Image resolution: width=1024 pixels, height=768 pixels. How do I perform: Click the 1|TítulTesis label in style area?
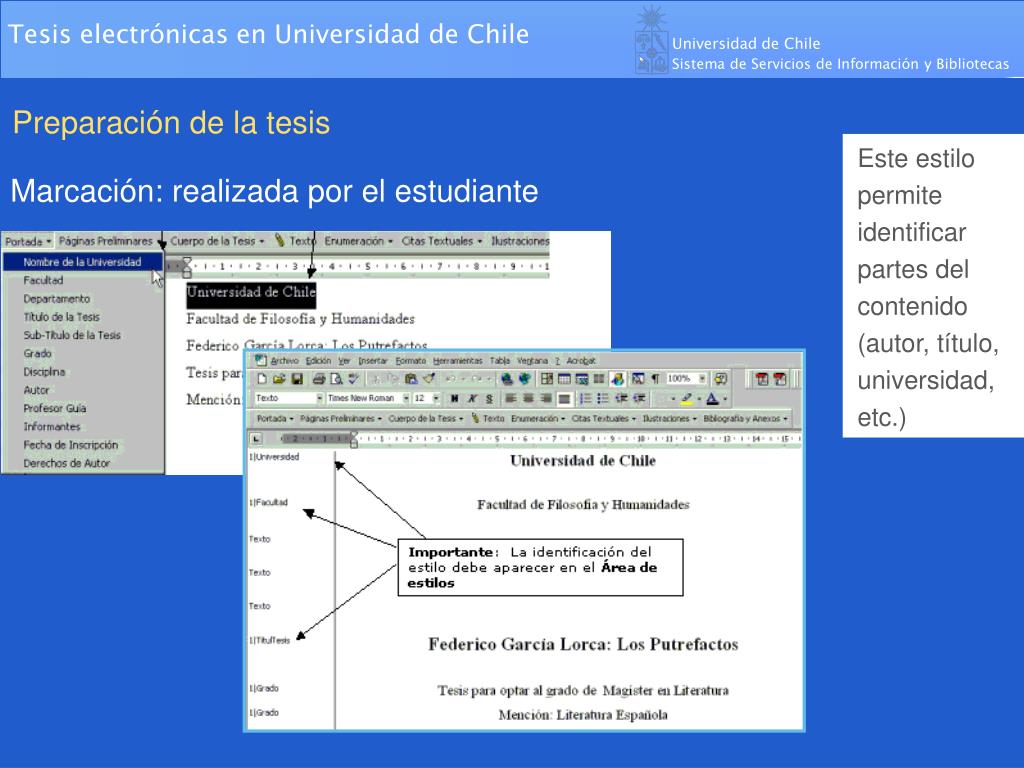tap(270, 641)
